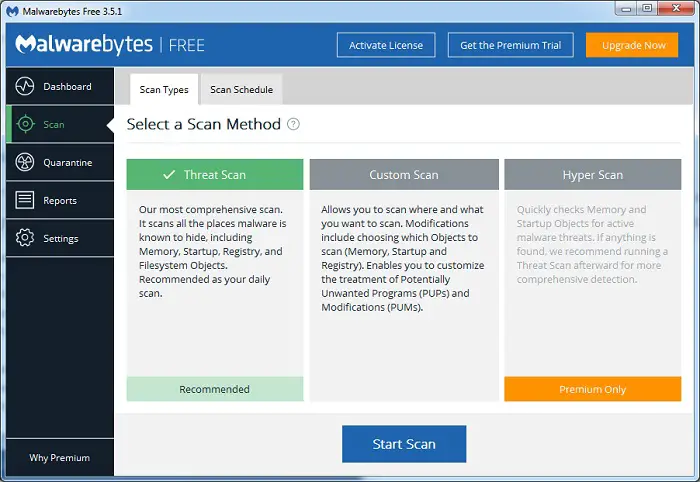
Task: Switch to the Scan Types tab
Action: (164, 89)
